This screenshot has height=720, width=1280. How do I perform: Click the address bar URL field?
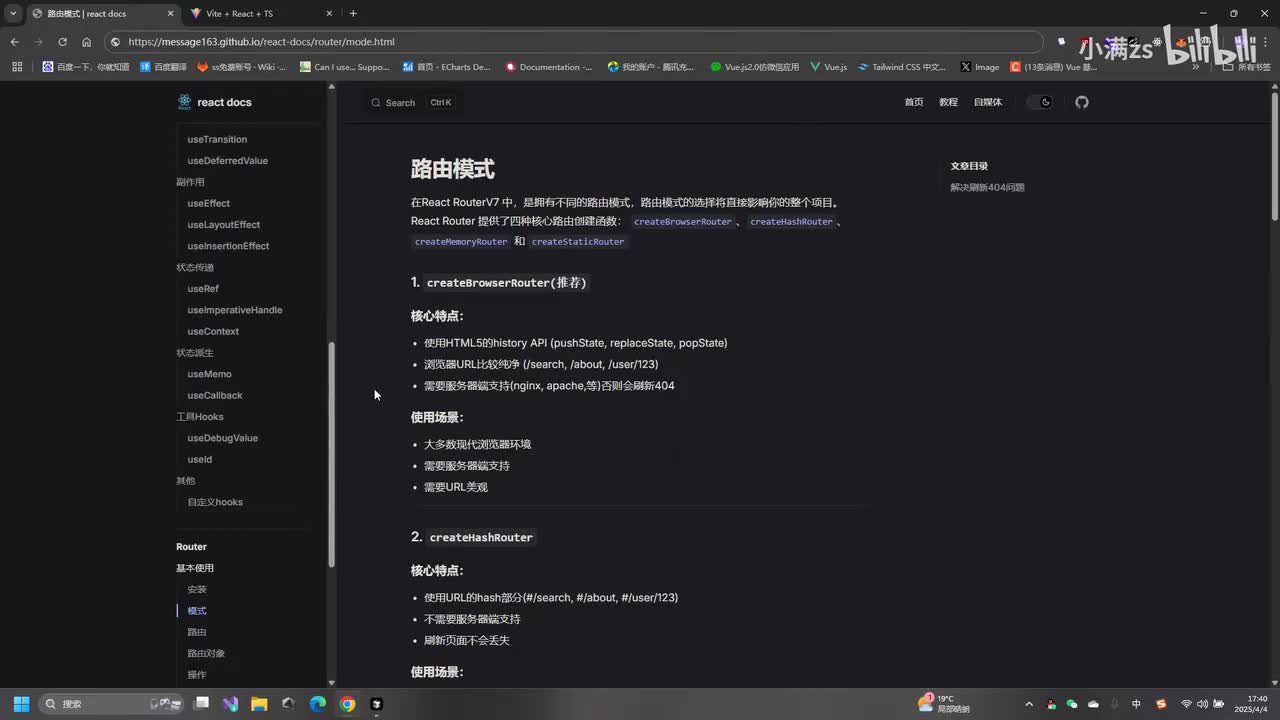(x=575, y=42)
